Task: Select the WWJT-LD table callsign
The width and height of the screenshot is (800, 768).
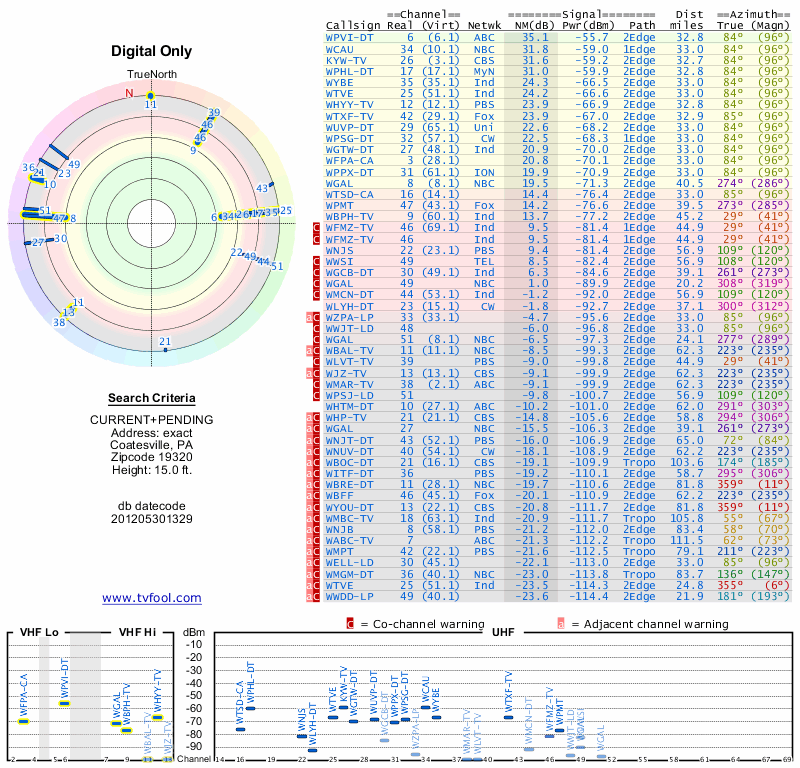Action: click(x=349, y=328)
